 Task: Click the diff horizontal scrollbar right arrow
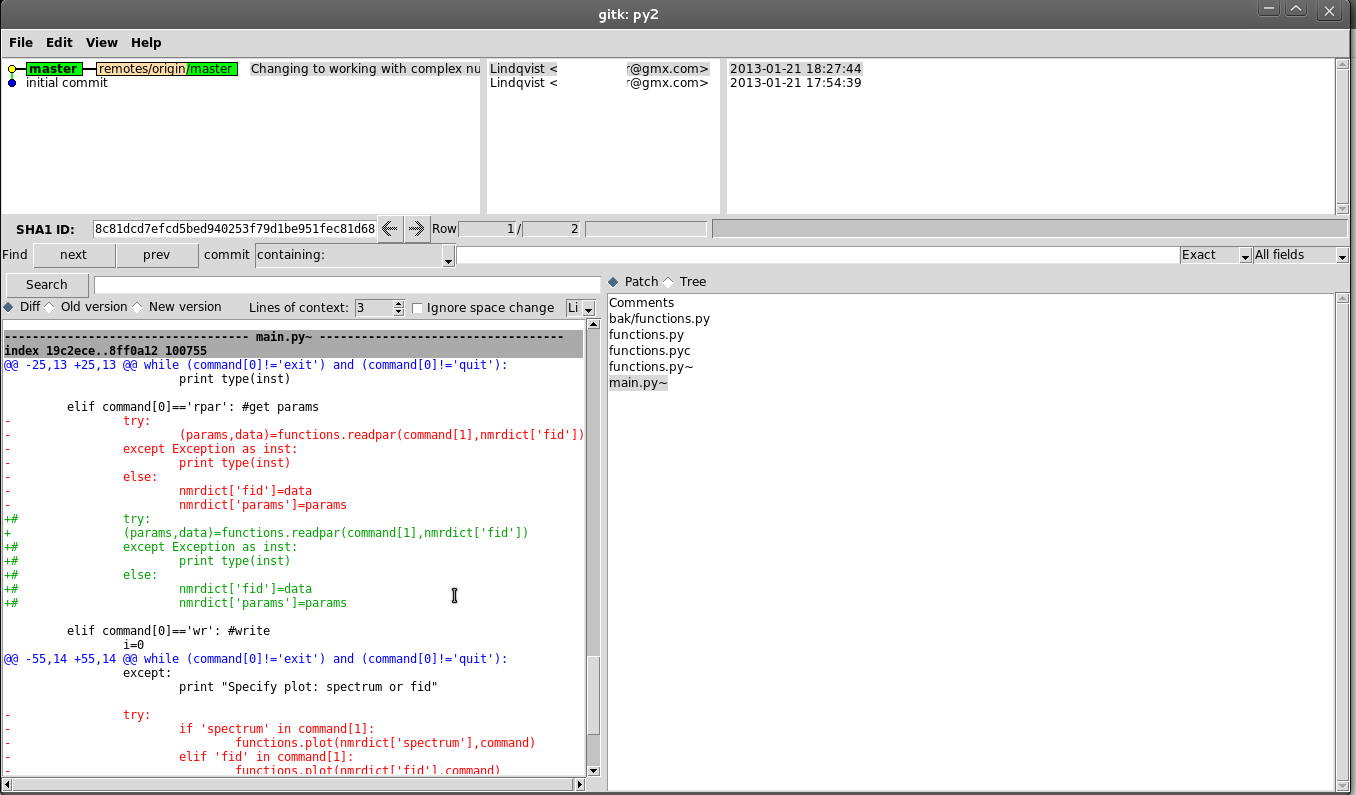click(x=579, y=785)
